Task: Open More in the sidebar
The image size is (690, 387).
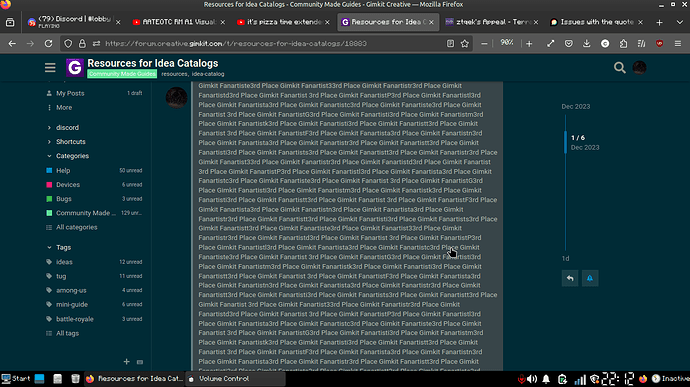Action: point(64,107)
